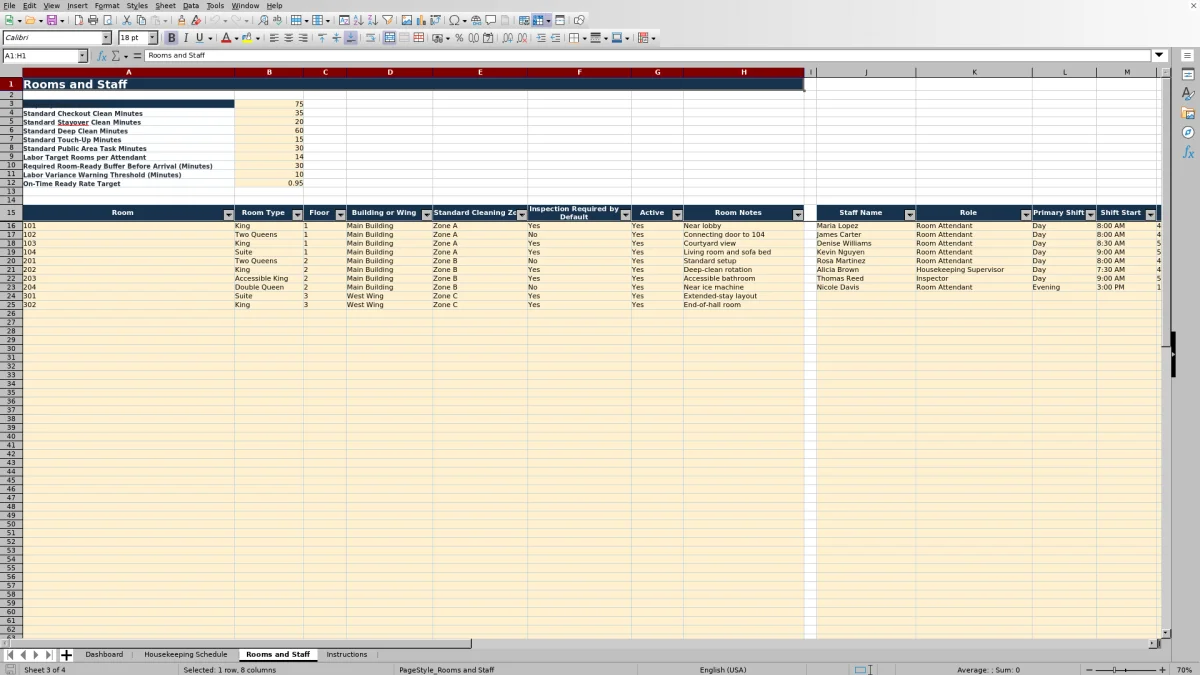Screen dimensions: 1200x675
Task: Click Insert Comment speech bubble icon
Action: [491, 20]
